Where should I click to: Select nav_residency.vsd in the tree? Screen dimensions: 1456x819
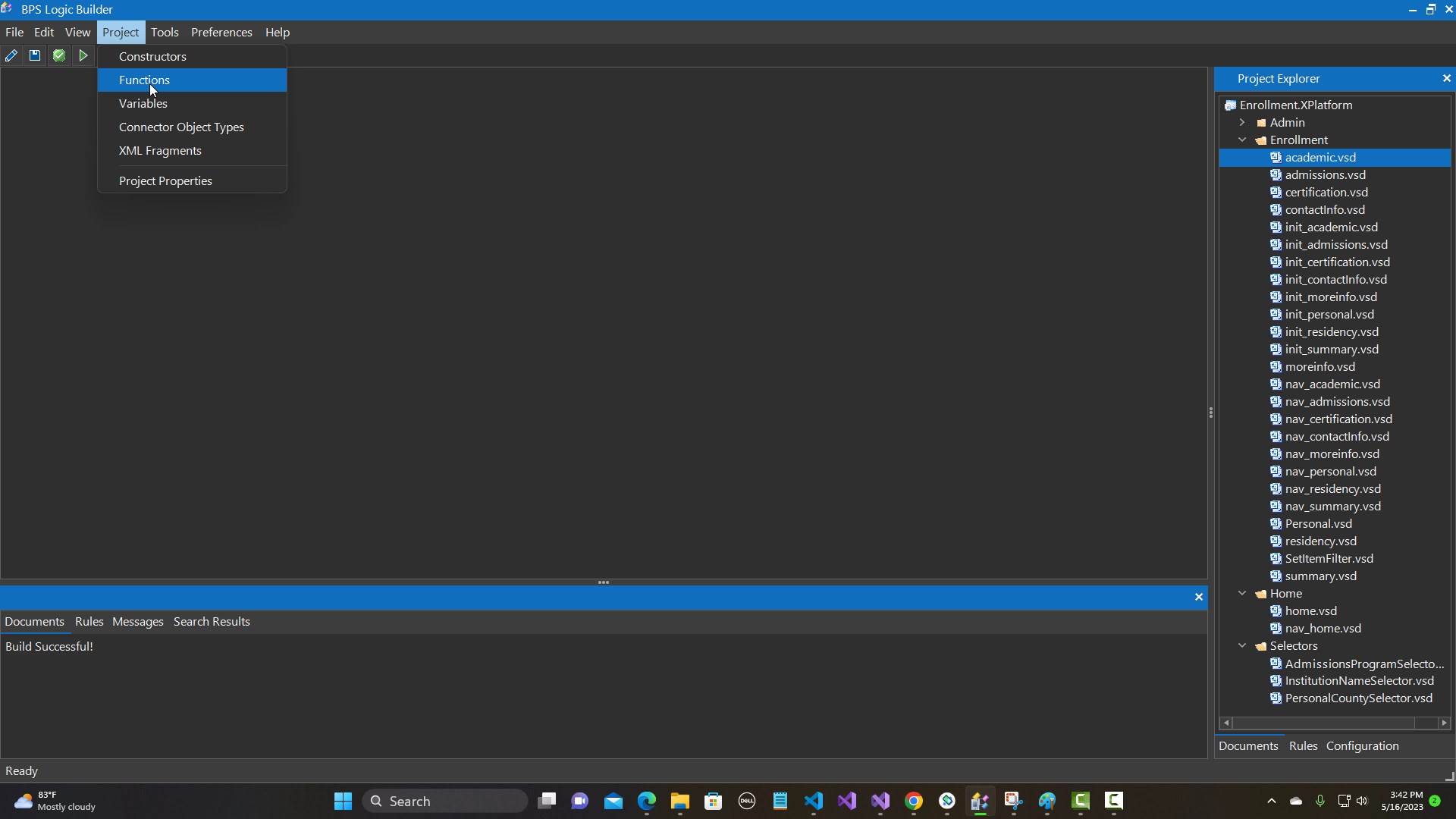[x=1332, y=488]
